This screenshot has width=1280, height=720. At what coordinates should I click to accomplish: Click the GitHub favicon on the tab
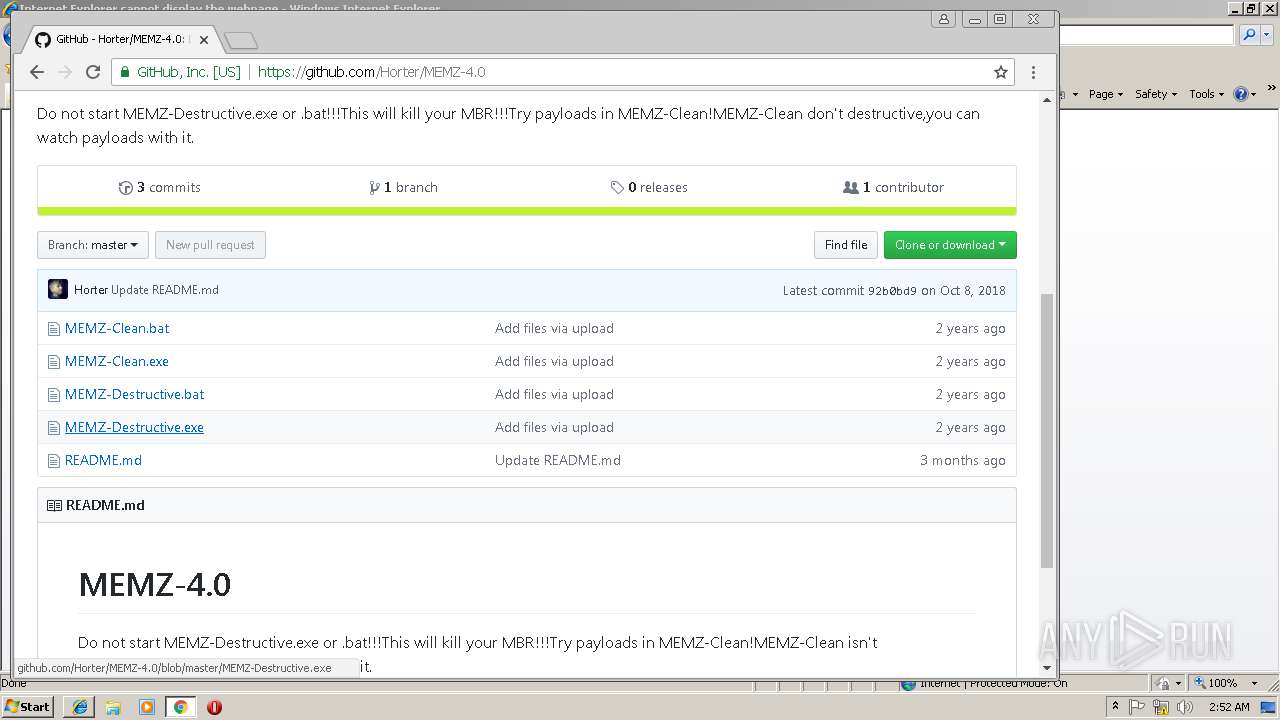42,39
